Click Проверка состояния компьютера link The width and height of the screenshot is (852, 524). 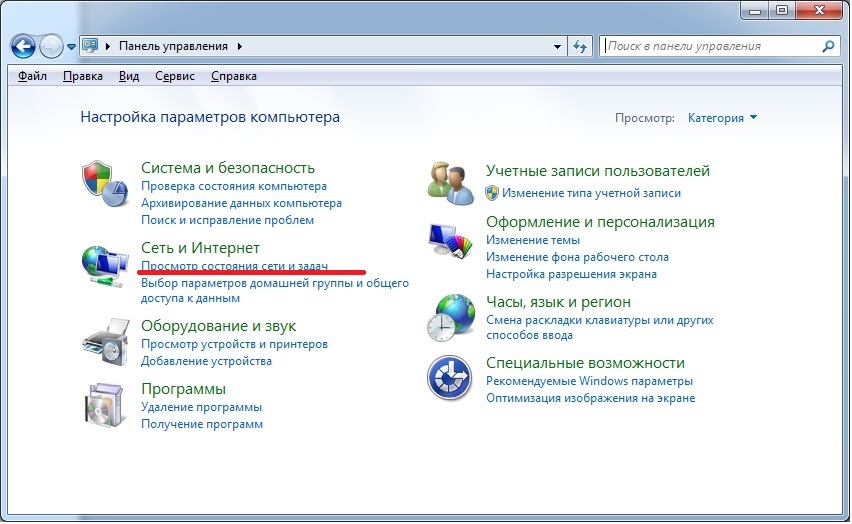[234, 186]
